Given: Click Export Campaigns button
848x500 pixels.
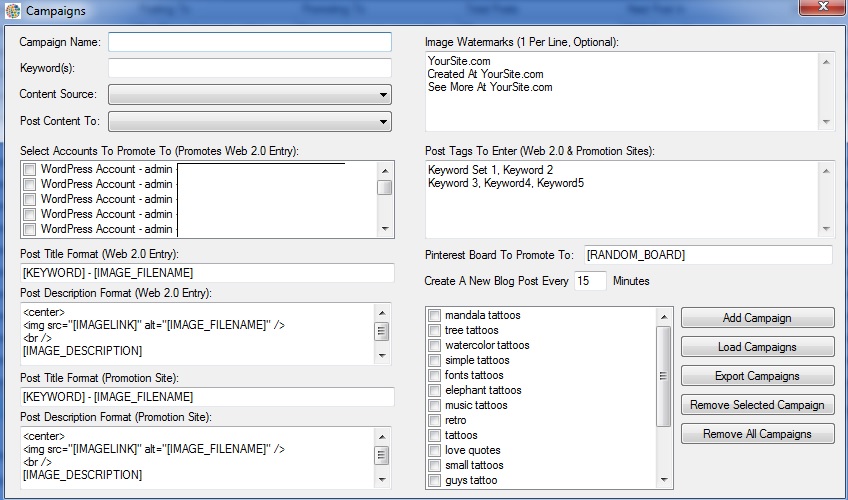Looking at the screenshot, I should (757, 376).
